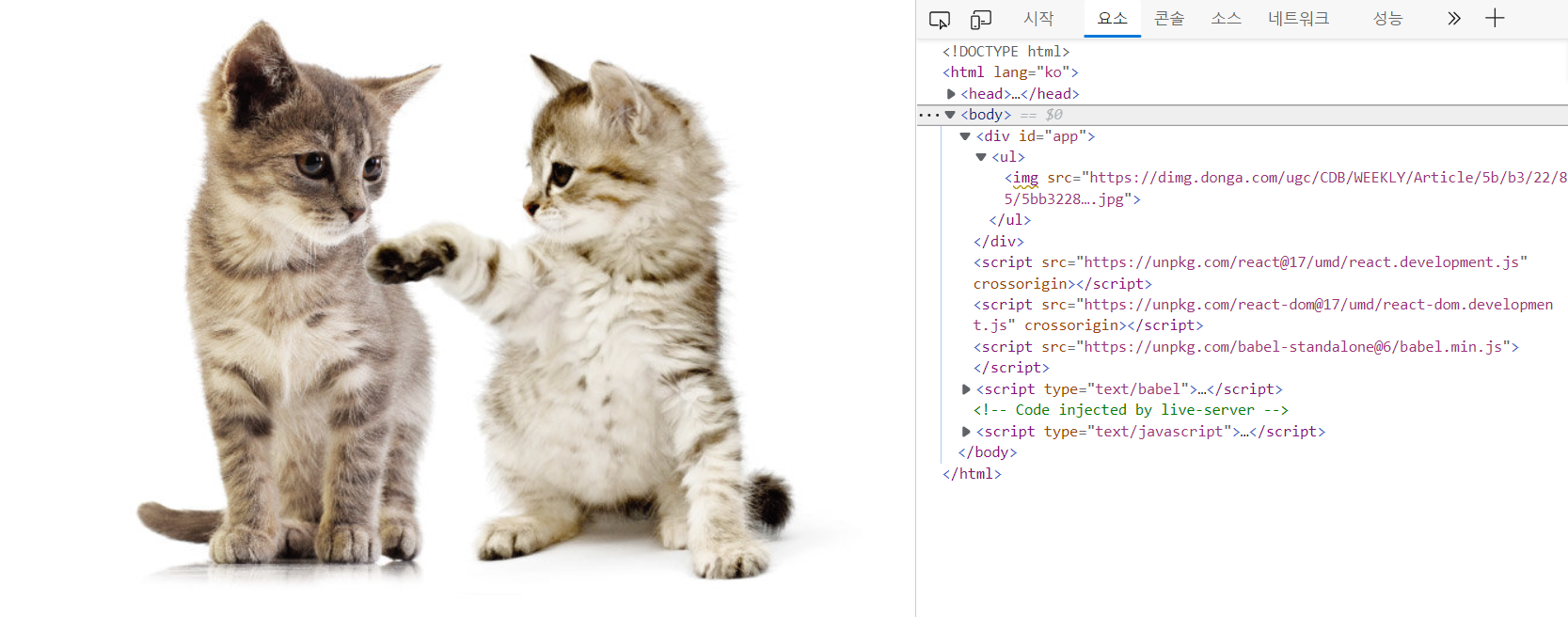
Task: Select the closing </script> tag after babel link
Action: (1011, 368)
